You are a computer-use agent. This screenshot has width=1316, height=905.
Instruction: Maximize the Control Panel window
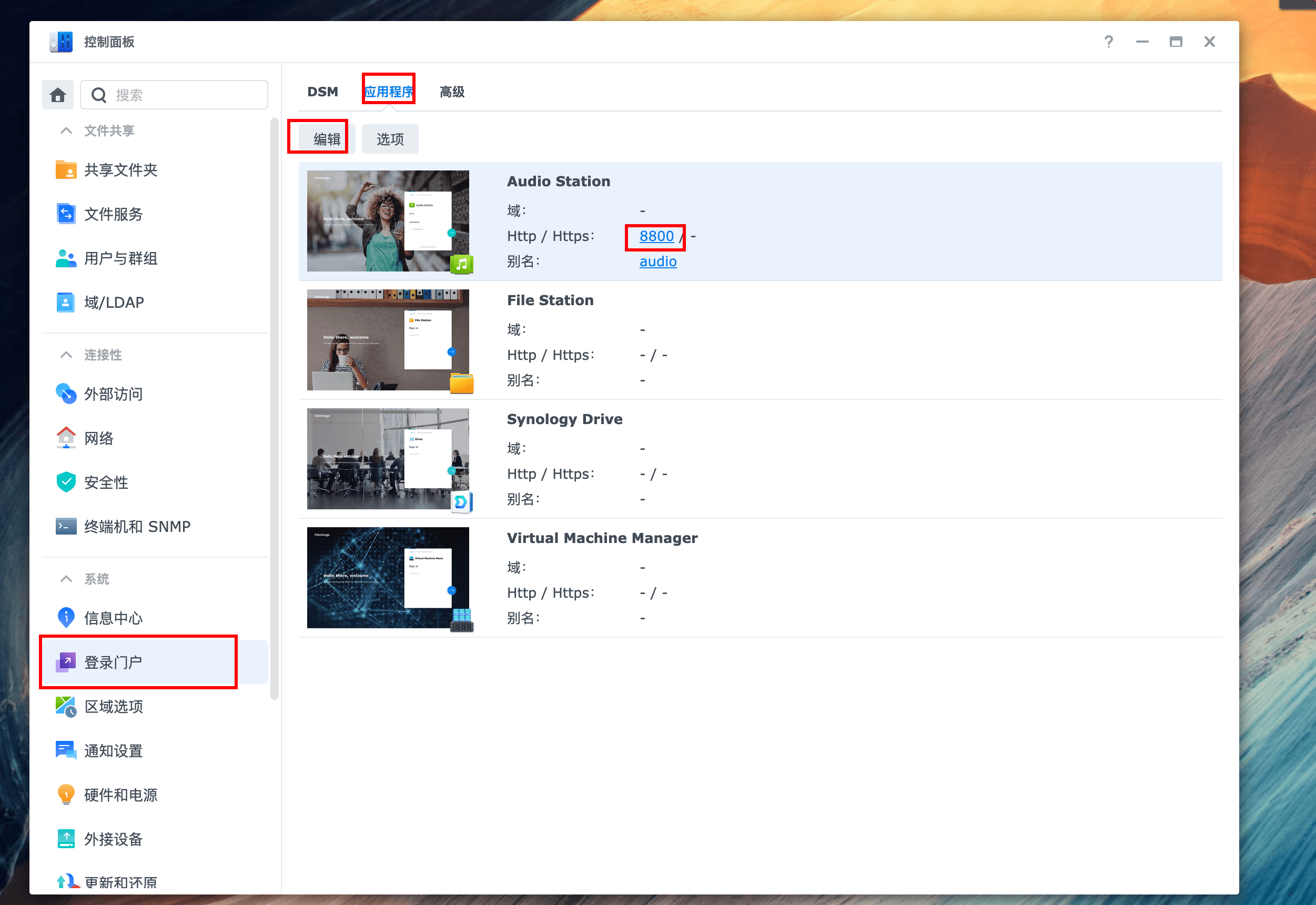click(x=1176, y=42)
